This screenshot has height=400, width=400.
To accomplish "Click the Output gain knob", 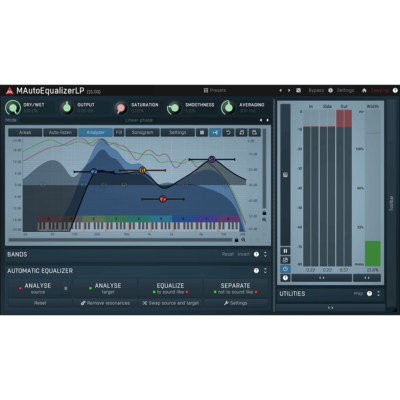I will coord(67,108).
